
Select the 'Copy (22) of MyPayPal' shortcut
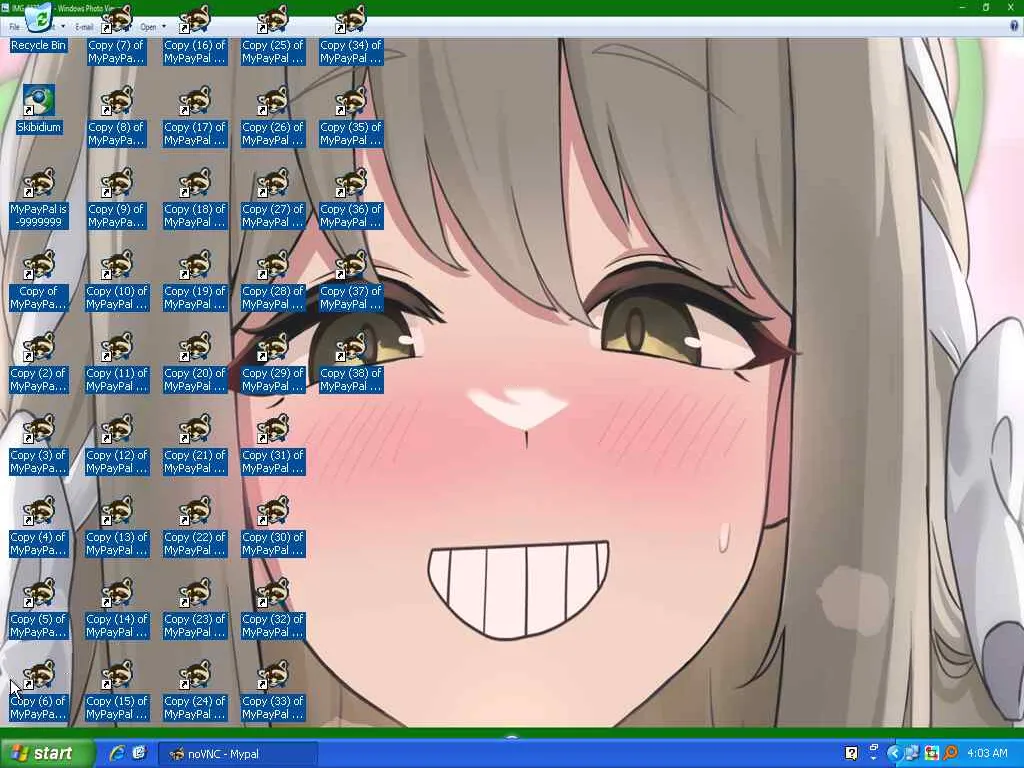coord(195,526)
